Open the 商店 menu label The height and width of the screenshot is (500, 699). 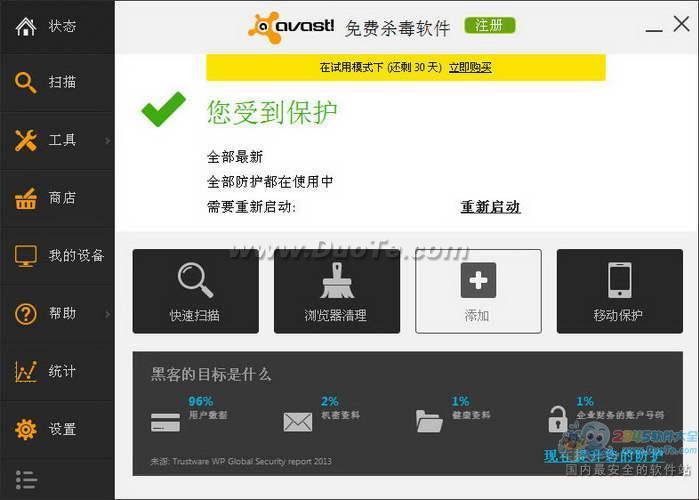[62, 198]
